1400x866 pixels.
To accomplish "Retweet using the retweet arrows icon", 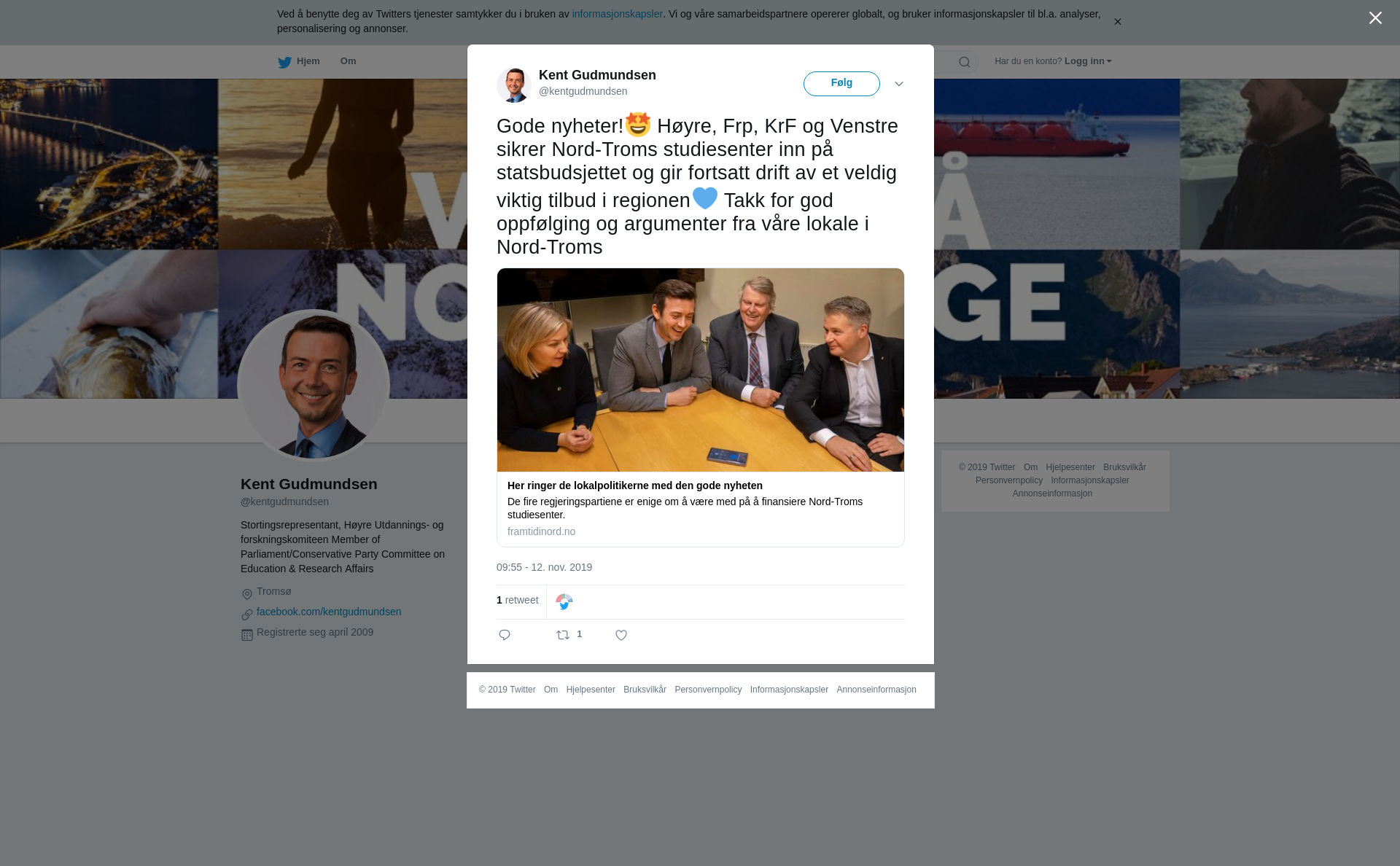I will tap(563, 635).
